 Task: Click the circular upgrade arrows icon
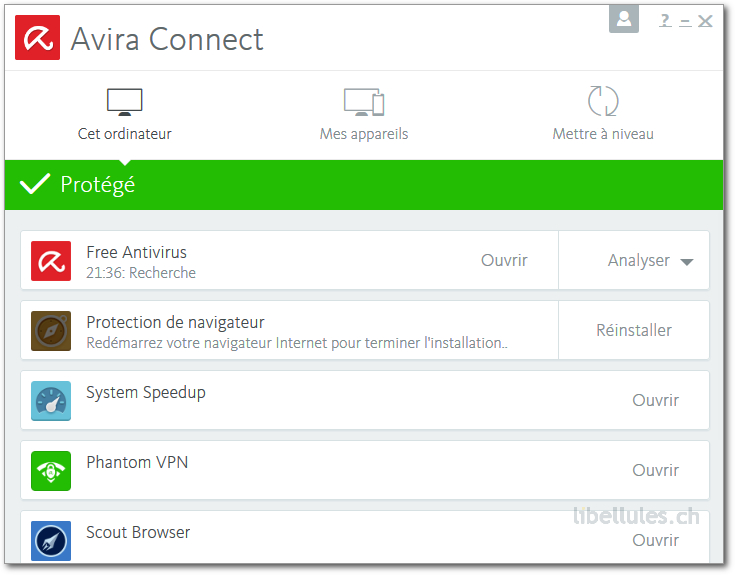[x=603, y=101]
